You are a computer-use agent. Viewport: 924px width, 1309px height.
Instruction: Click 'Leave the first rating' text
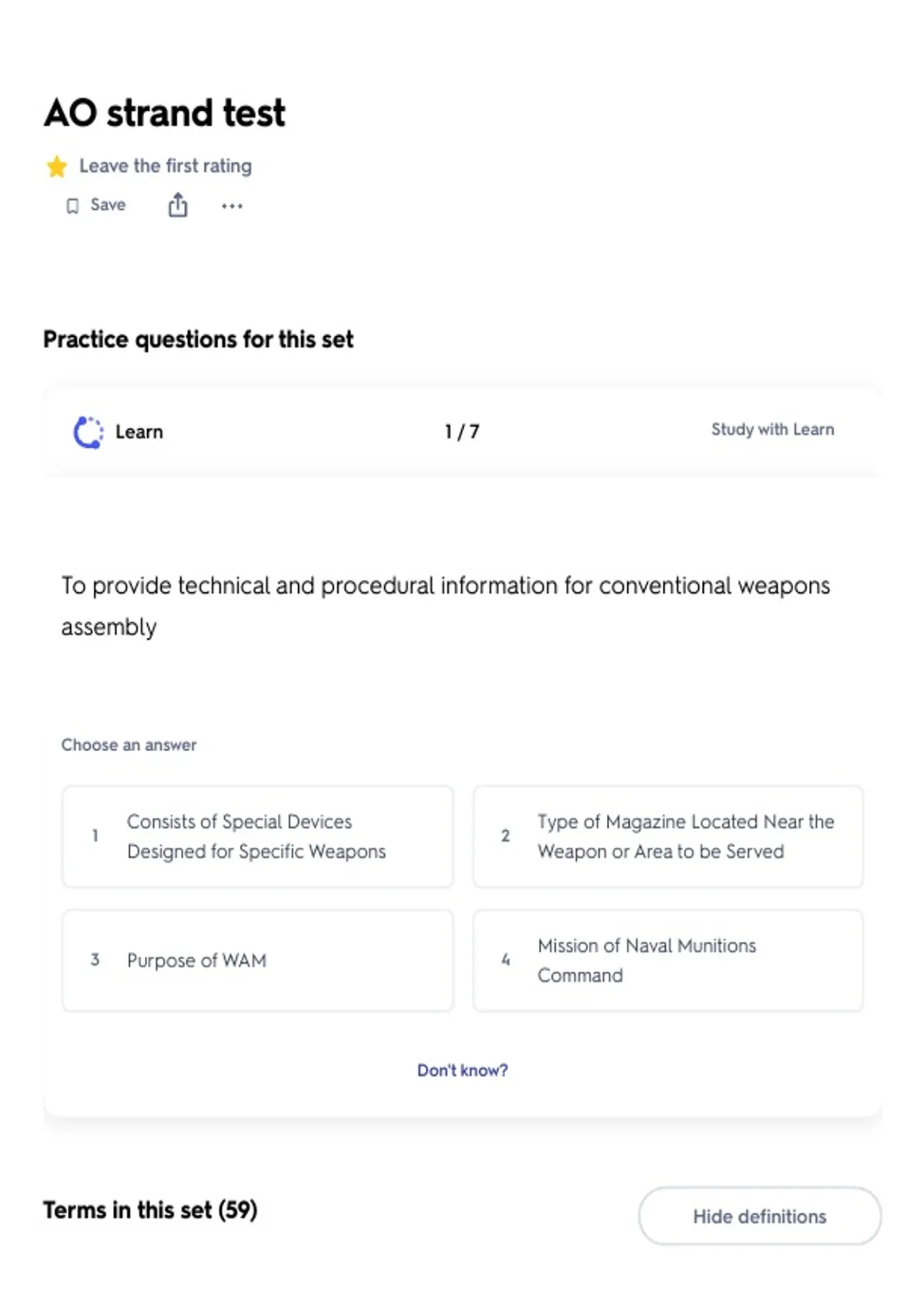click(166, 166)
